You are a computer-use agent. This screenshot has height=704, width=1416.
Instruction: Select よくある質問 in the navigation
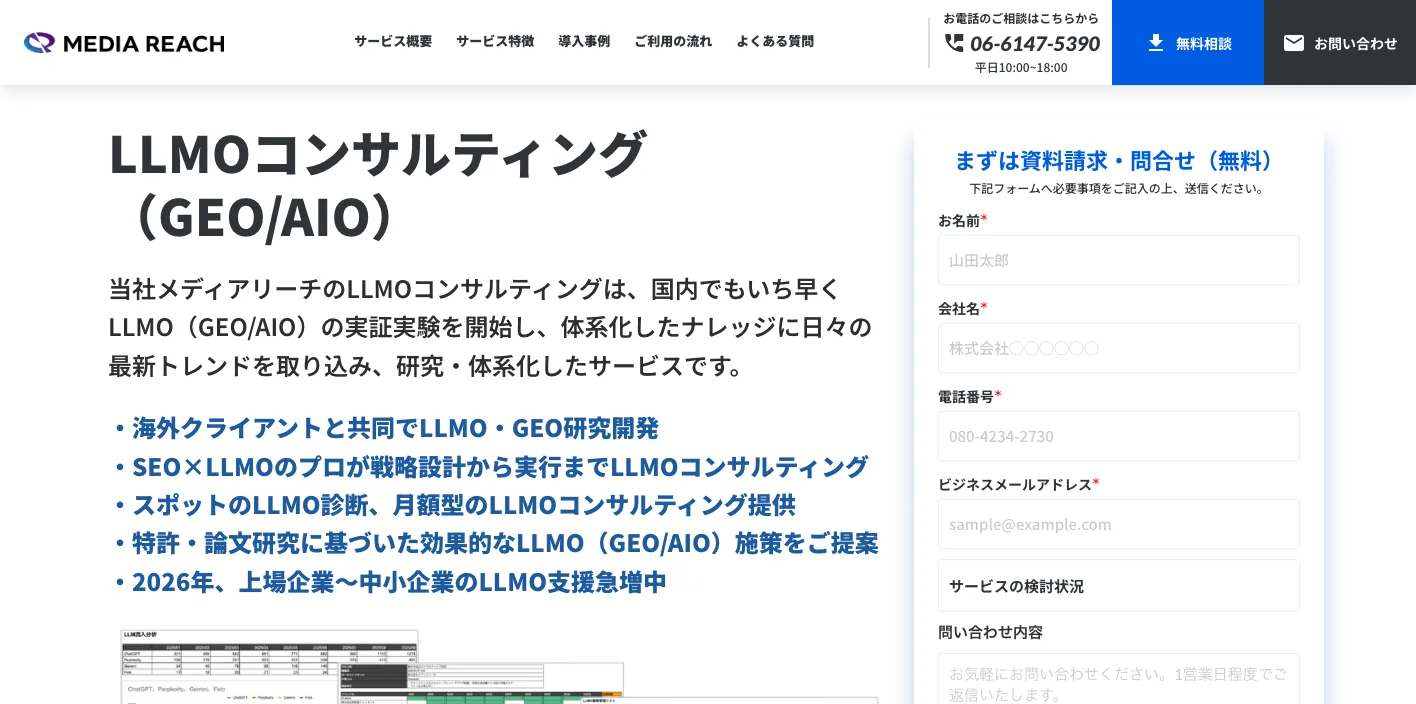pos(775,41)
